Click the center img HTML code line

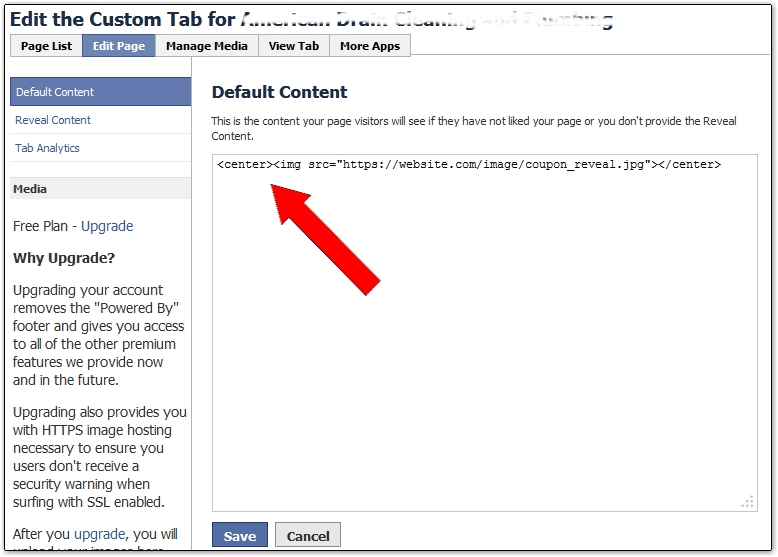468,164
